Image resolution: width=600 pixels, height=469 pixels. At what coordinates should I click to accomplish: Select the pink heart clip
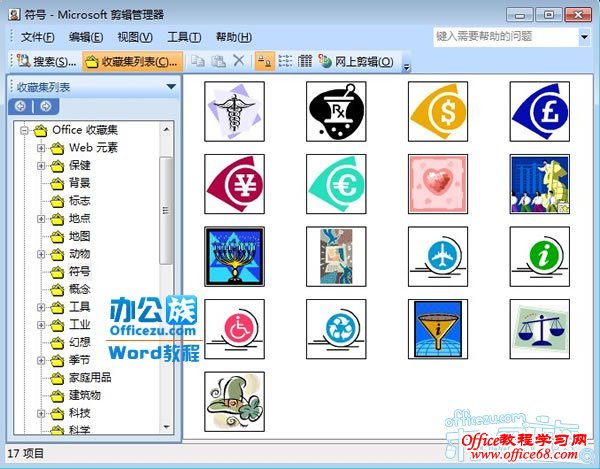click(438, 184)
